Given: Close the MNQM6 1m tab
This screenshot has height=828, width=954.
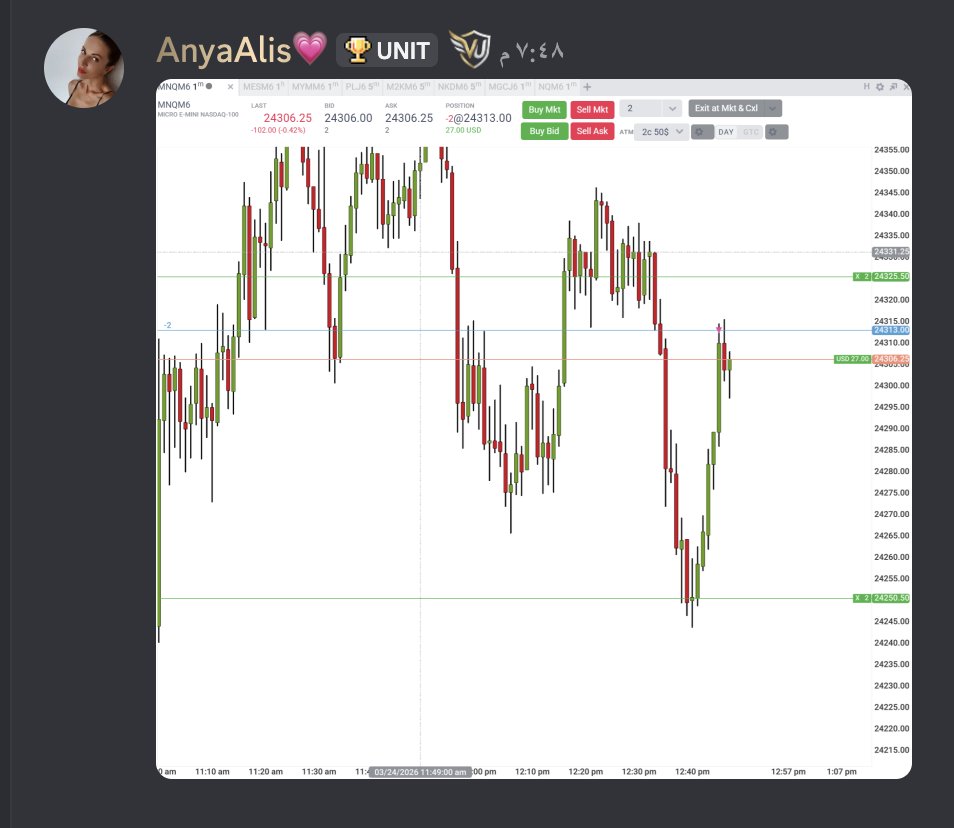Looking at the screenshot, I should tap(230, 88).
